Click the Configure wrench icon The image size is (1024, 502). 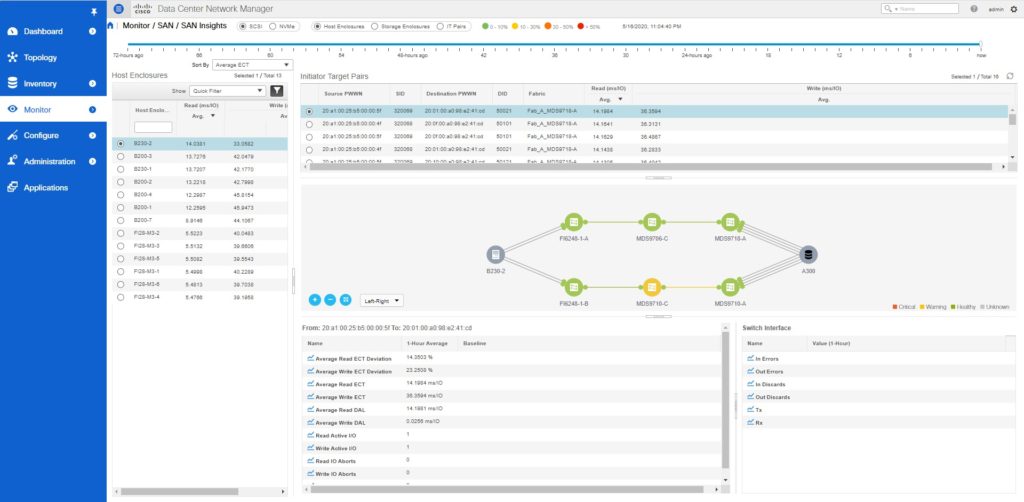click(x=12, y=135)
